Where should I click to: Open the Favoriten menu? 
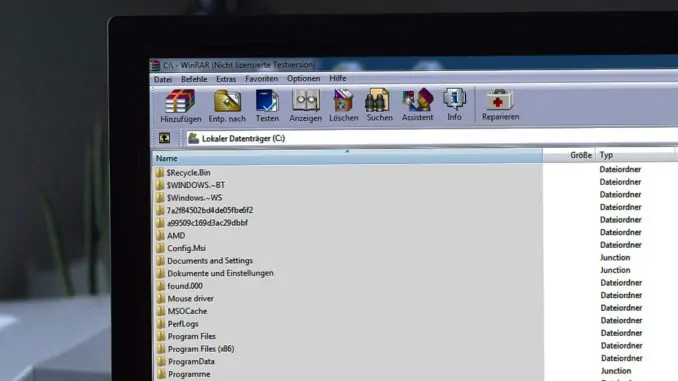[x=261, y=79]
